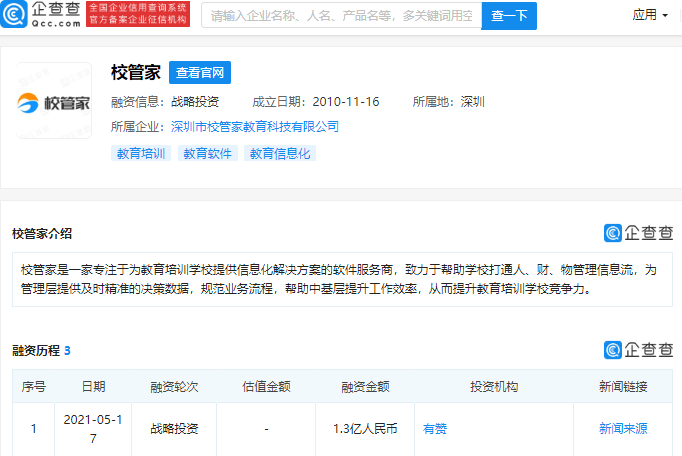Screen dimensions: 682x456
Task: Click the 融资金额 column header
Action: point(365,386)
